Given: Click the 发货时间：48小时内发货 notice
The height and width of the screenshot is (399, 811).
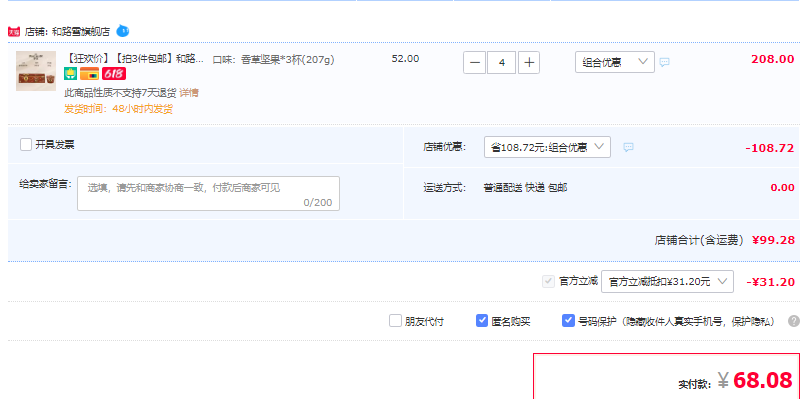Looking at the screenshot, I should [x=118, y=109].
